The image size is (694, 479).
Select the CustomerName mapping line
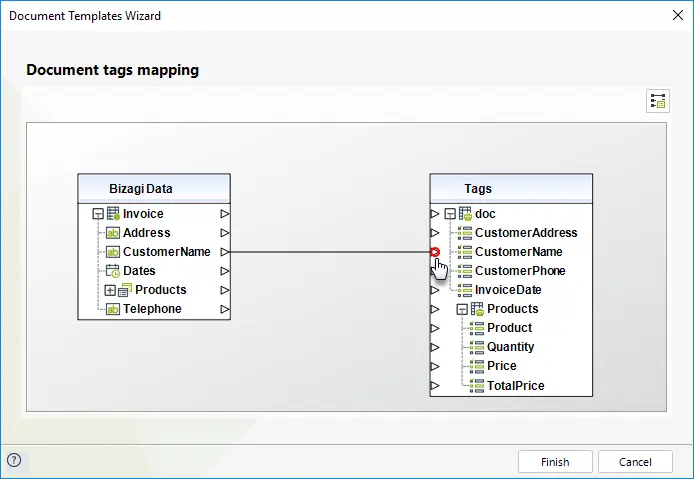(330, 252)
